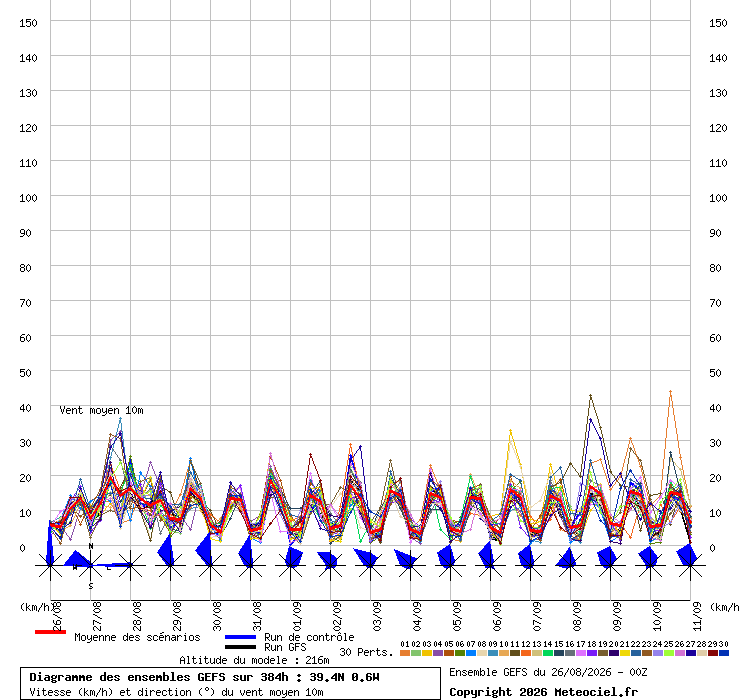Click the wind rose for 29/08
This screenshot has height=700, width=740.
(x=170, y=565)
